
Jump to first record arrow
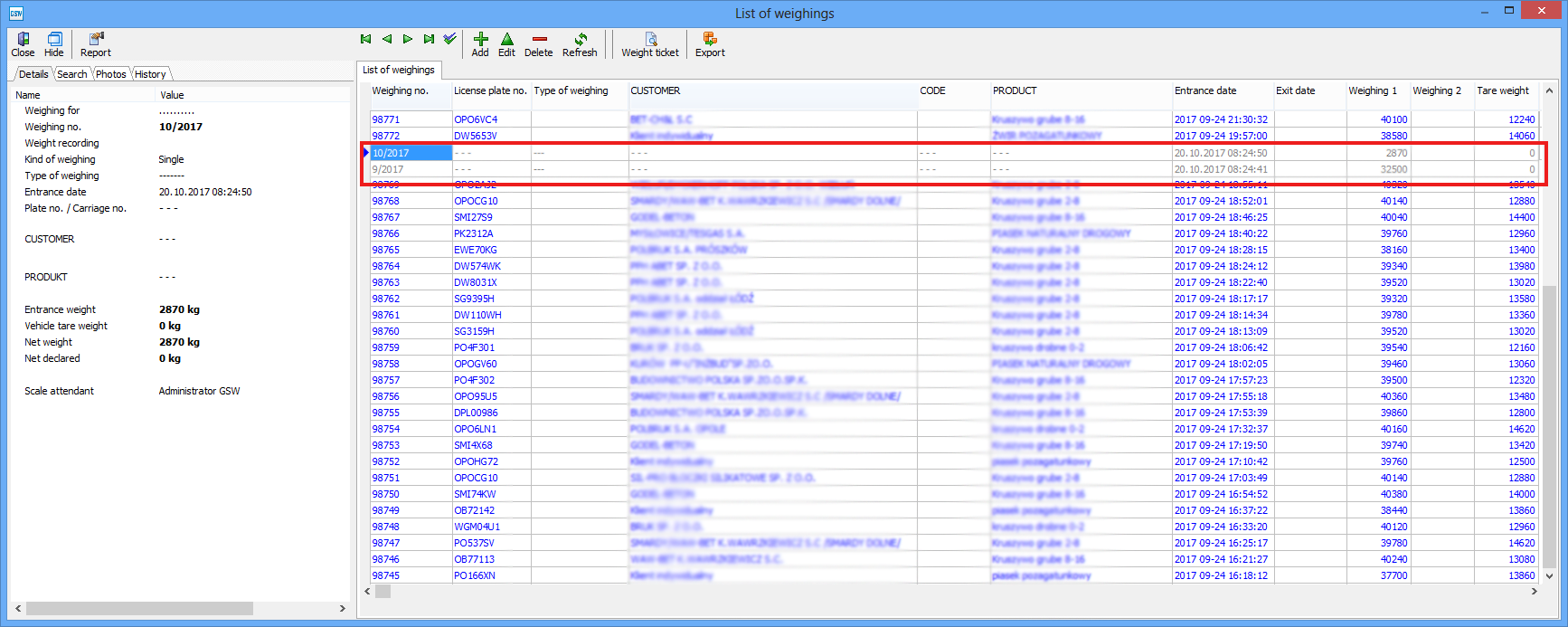point(365,39)
